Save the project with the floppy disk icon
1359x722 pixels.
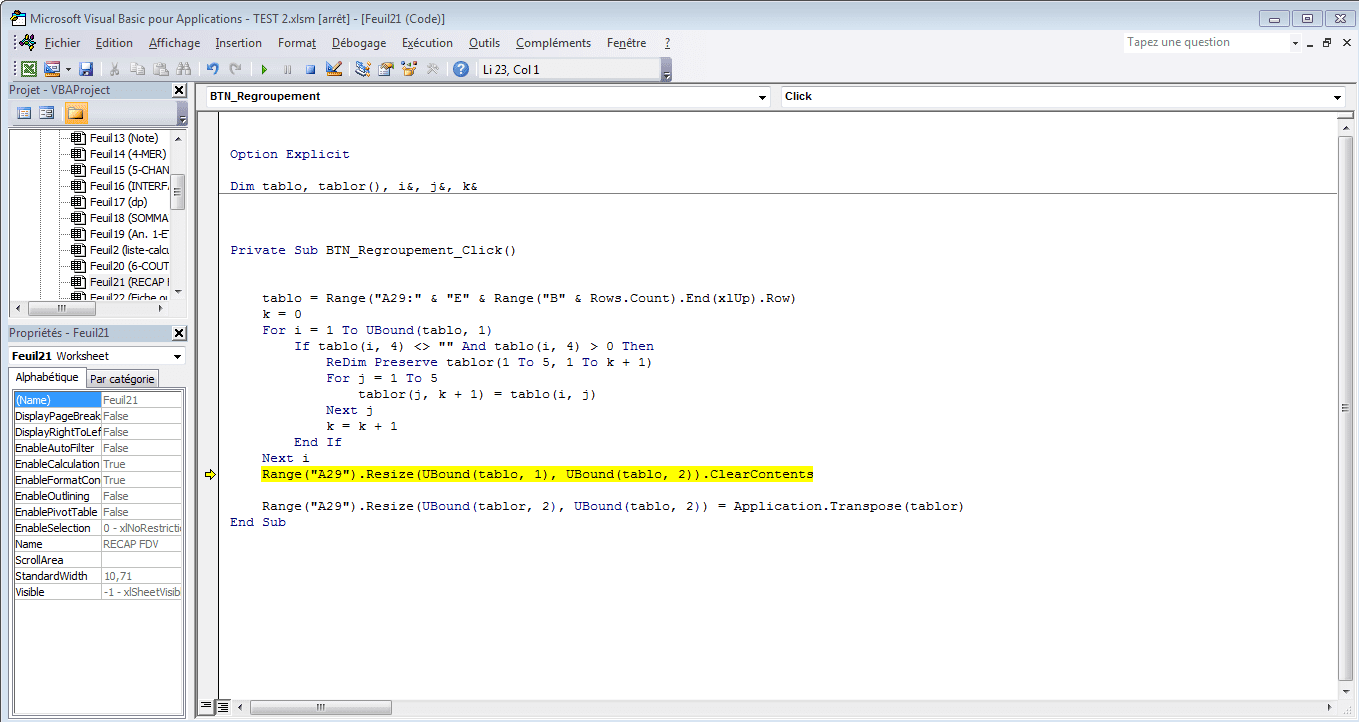[x=86, y=69]
